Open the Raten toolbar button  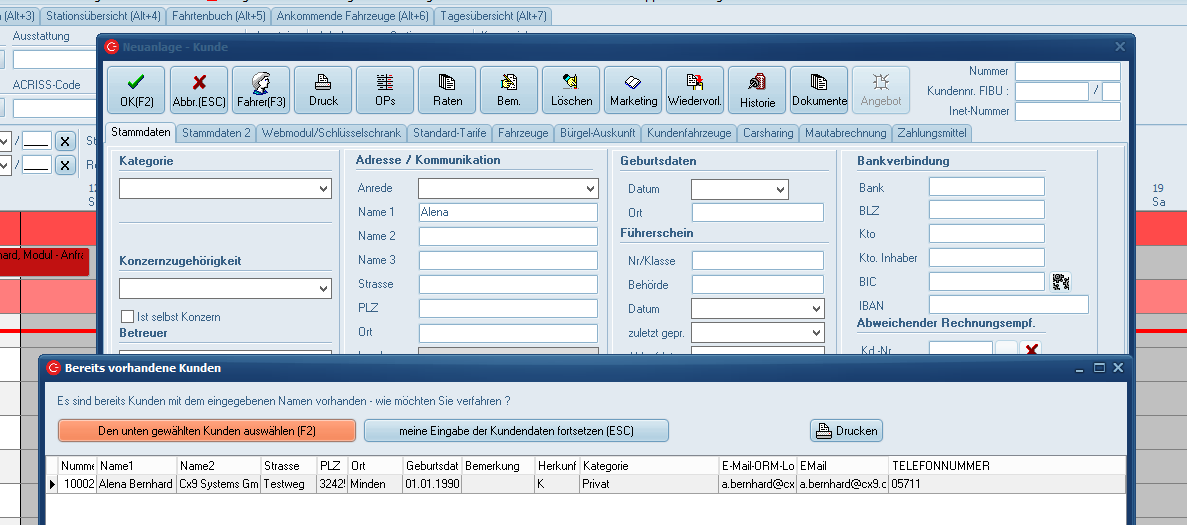[x=447, y=90]
